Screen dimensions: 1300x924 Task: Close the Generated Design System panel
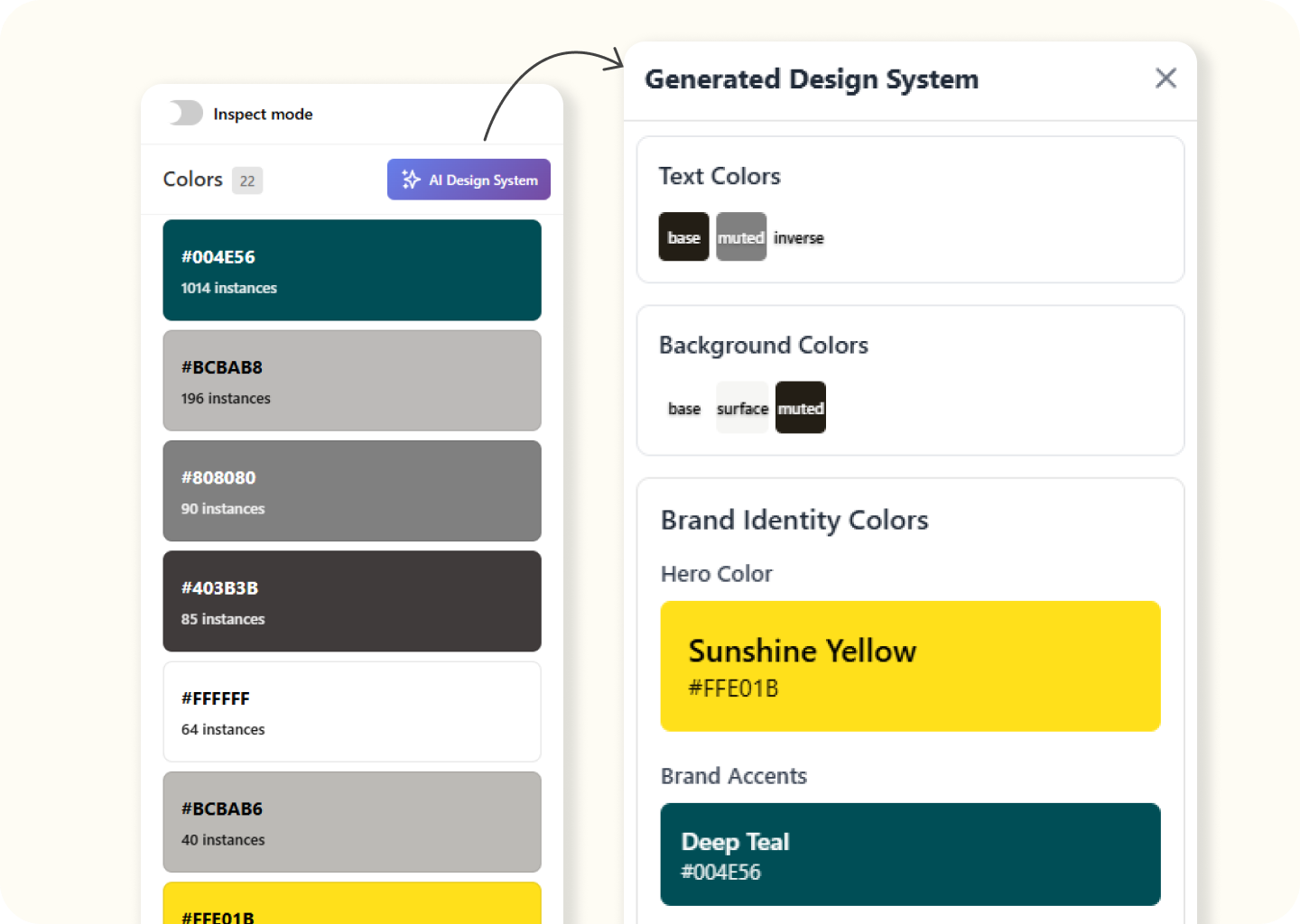(1165, 79)
